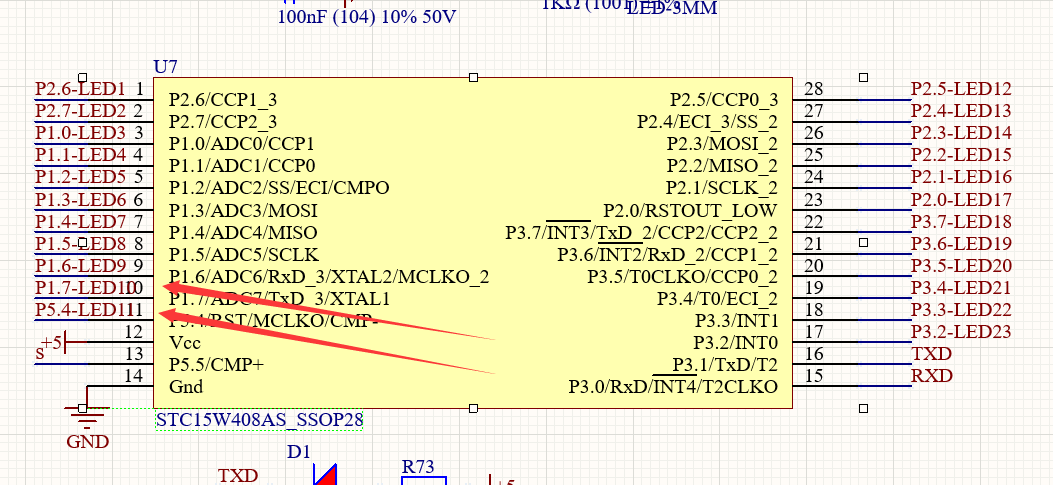Click pin name P1.1/ADC1/CCP0
The image size is (1053, 485).
click(242, 166)
